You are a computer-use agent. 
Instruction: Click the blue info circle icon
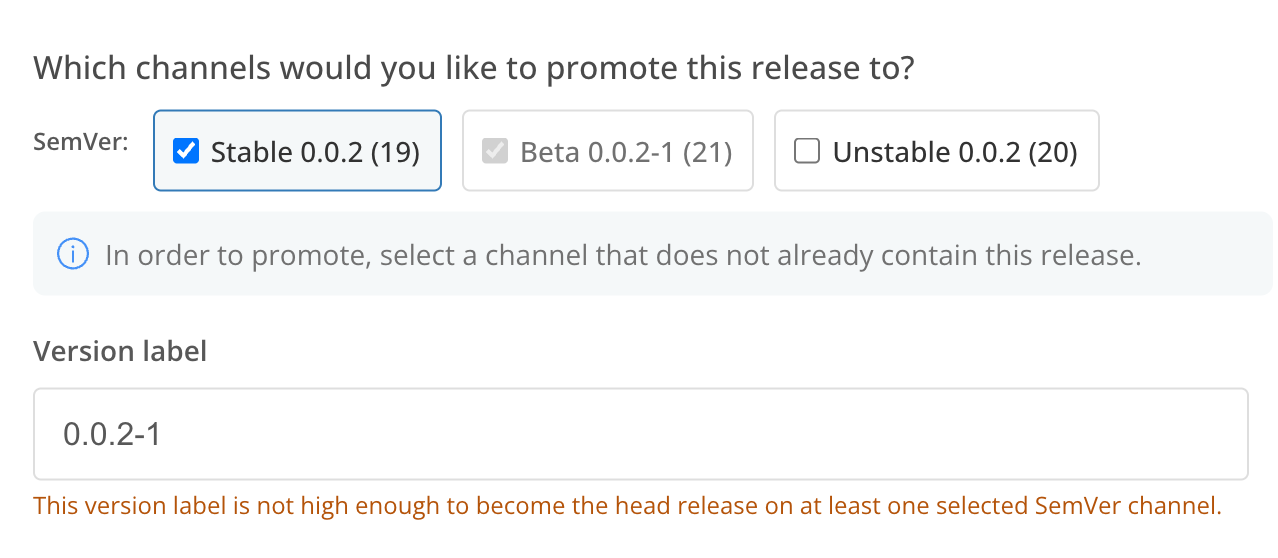(x=74, y=254)
